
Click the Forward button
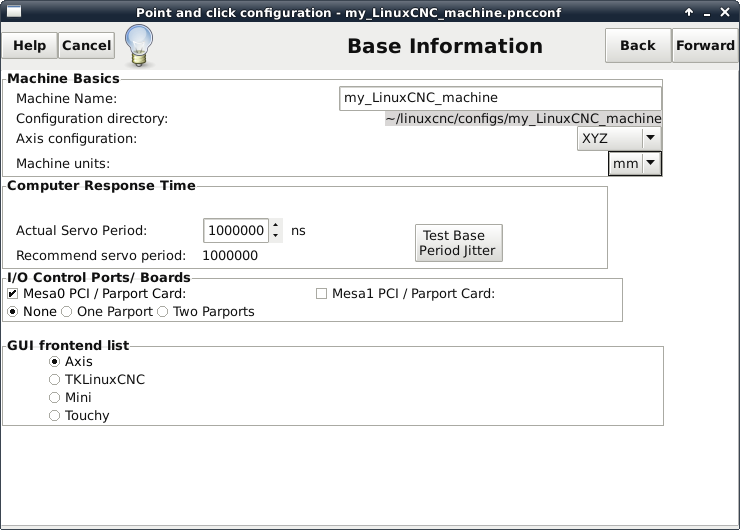[x=705, y=45]
